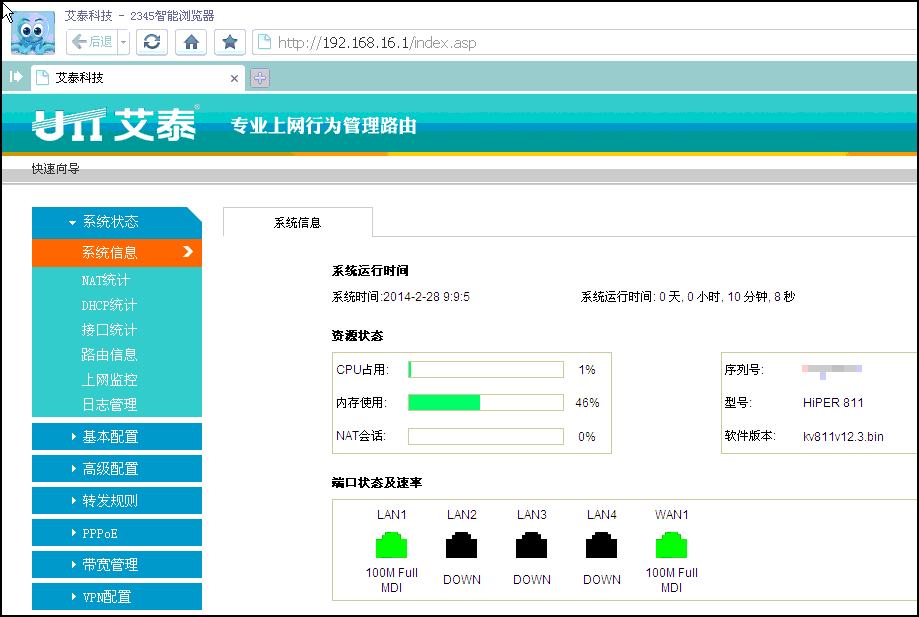Screen dimensions: 919x617
Task: Click the 内存使用 progress bar
Action: point(486,403)
